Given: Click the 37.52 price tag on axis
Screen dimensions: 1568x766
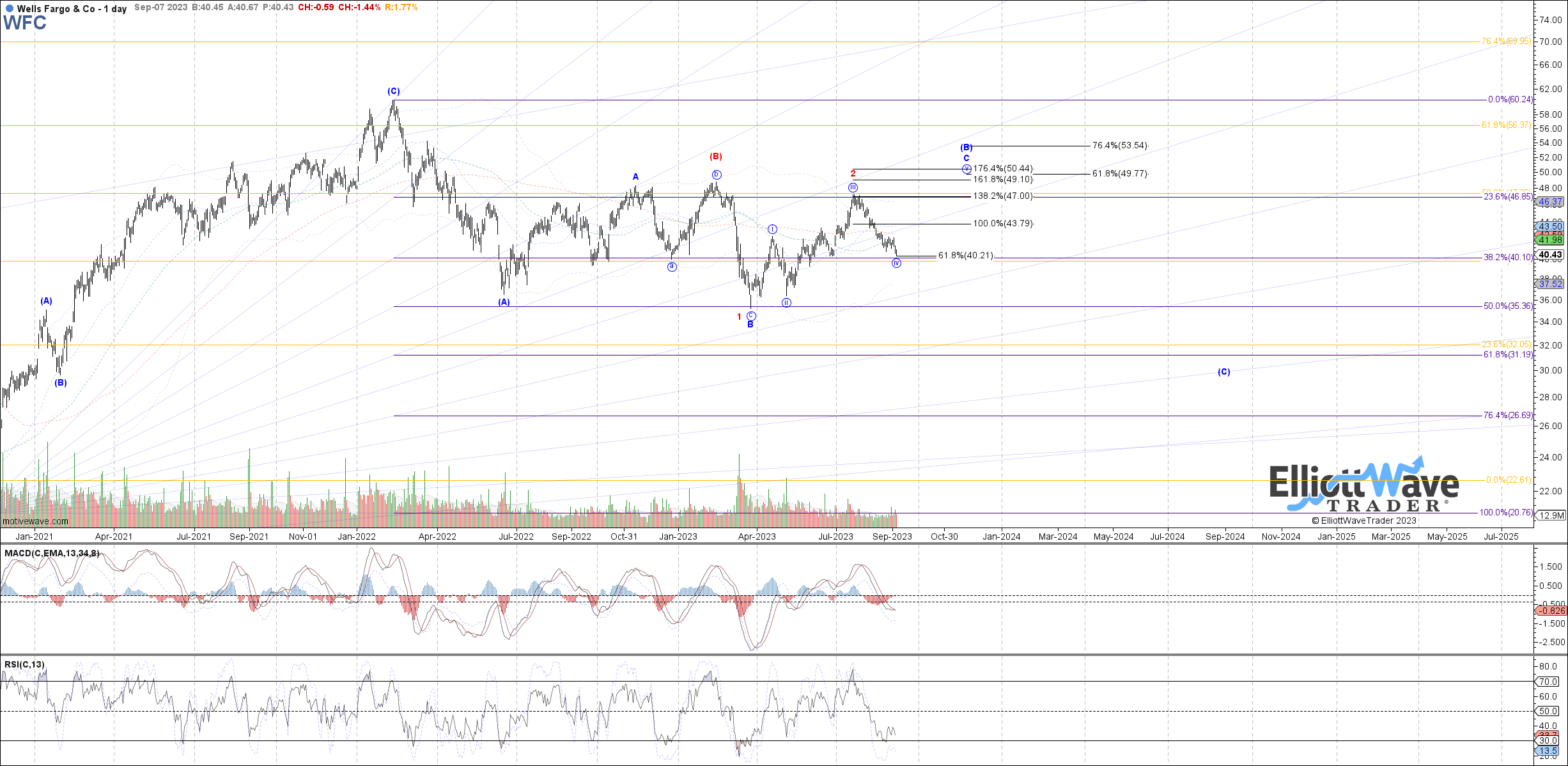Looking at the screenshot, I should click(1550, 284).
